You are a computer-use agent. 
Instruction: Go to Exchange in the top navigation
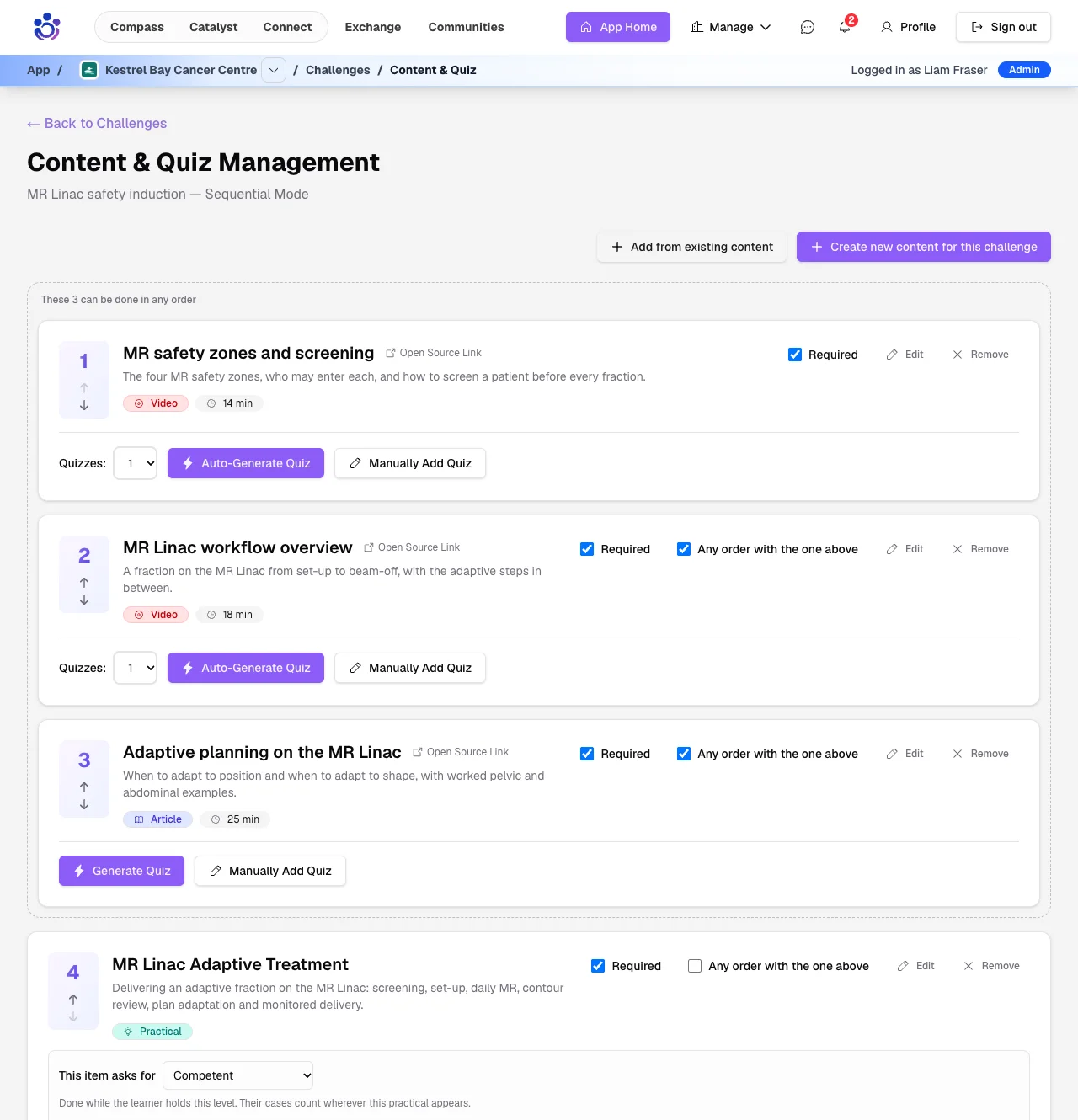click(373, 27)
